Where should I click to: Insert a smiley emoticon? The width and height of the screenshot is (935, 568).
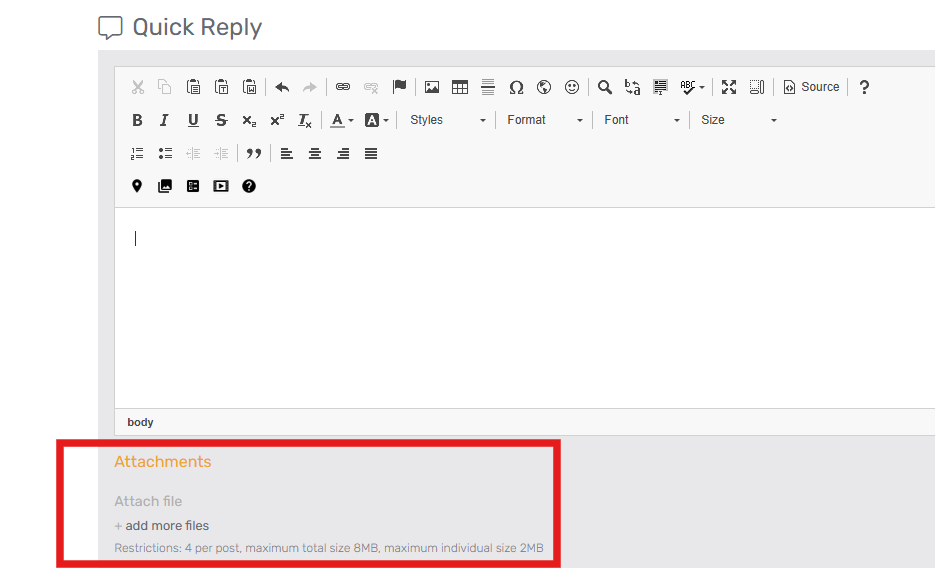coord(572,87)
